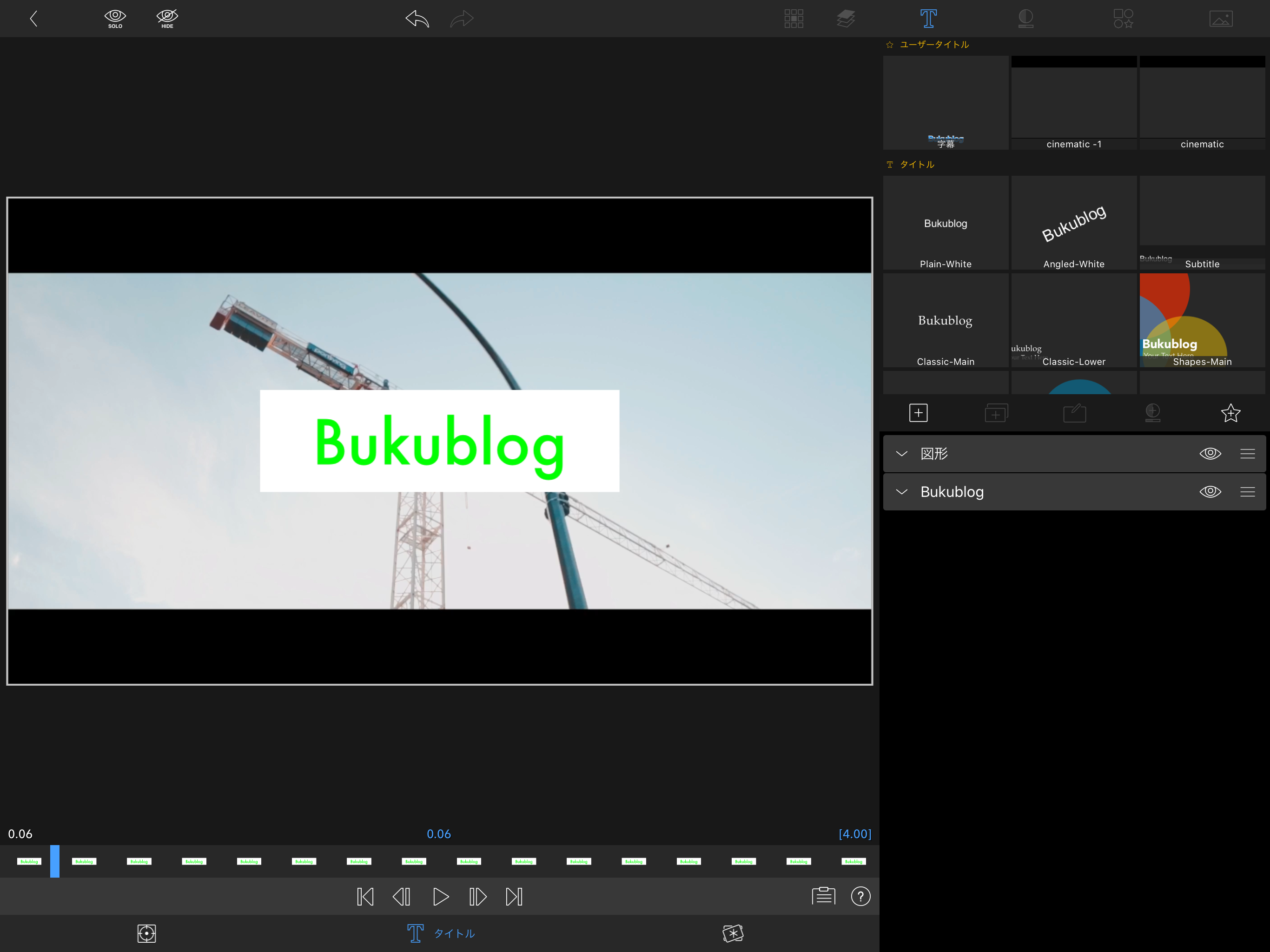
Task: Click the 4.00 duration label
Action: [x=855, y=834]
